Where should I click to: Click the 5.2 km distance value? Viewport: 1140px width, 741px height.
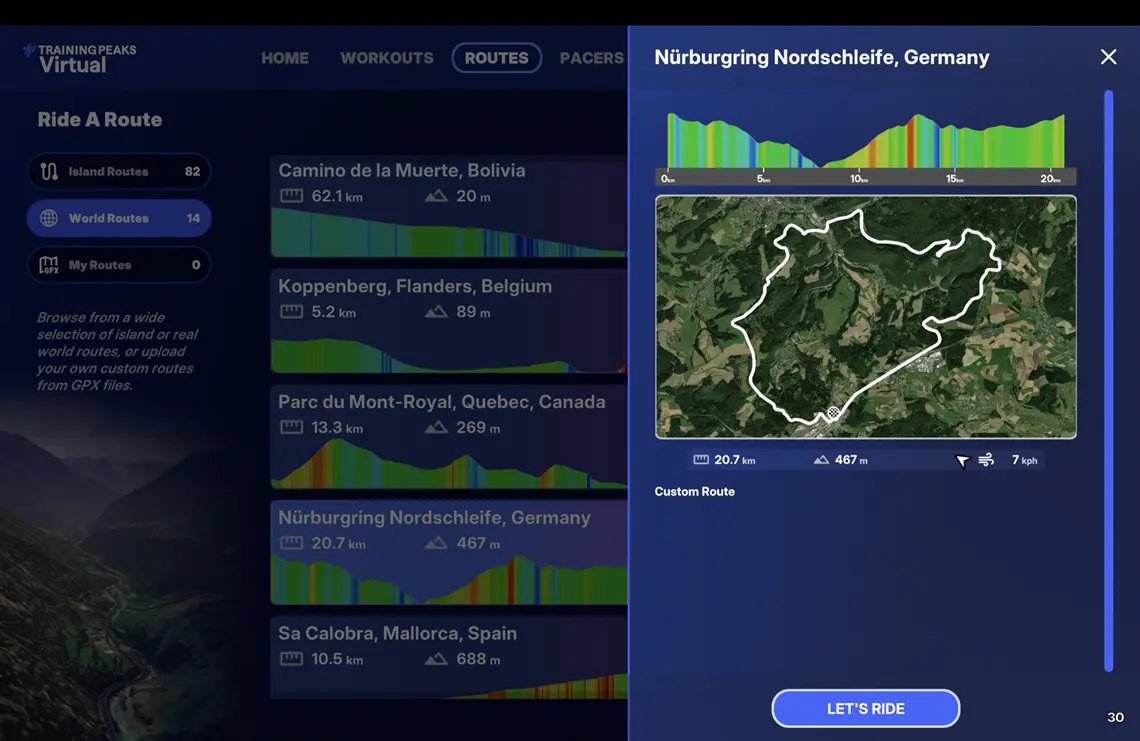point(334,312)
